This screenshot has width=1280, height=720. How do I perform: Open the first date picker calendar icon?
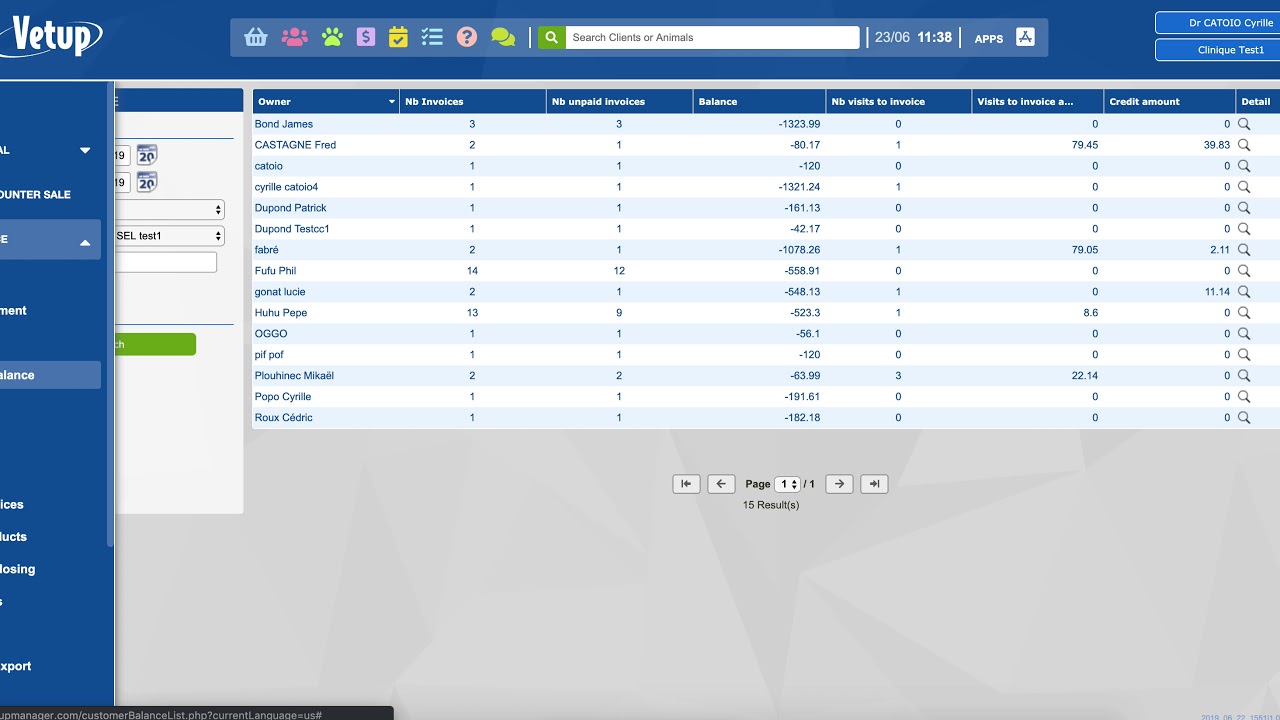147,155
